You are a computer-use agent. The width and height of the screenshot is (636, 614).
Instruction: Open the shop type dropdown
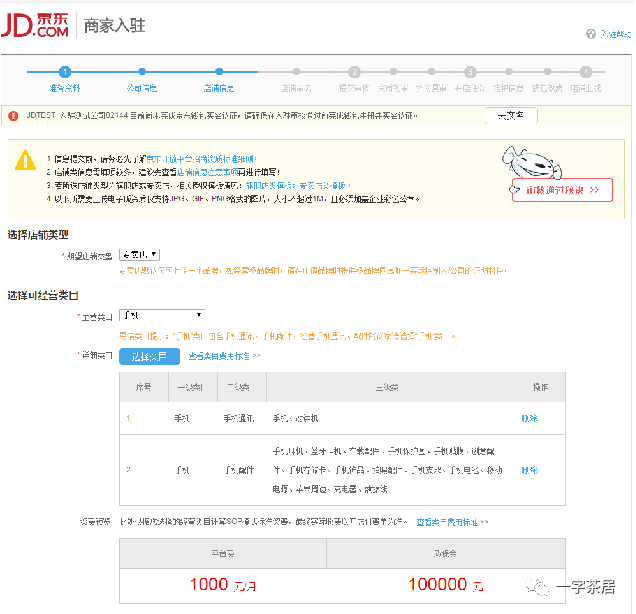[140, 255]
